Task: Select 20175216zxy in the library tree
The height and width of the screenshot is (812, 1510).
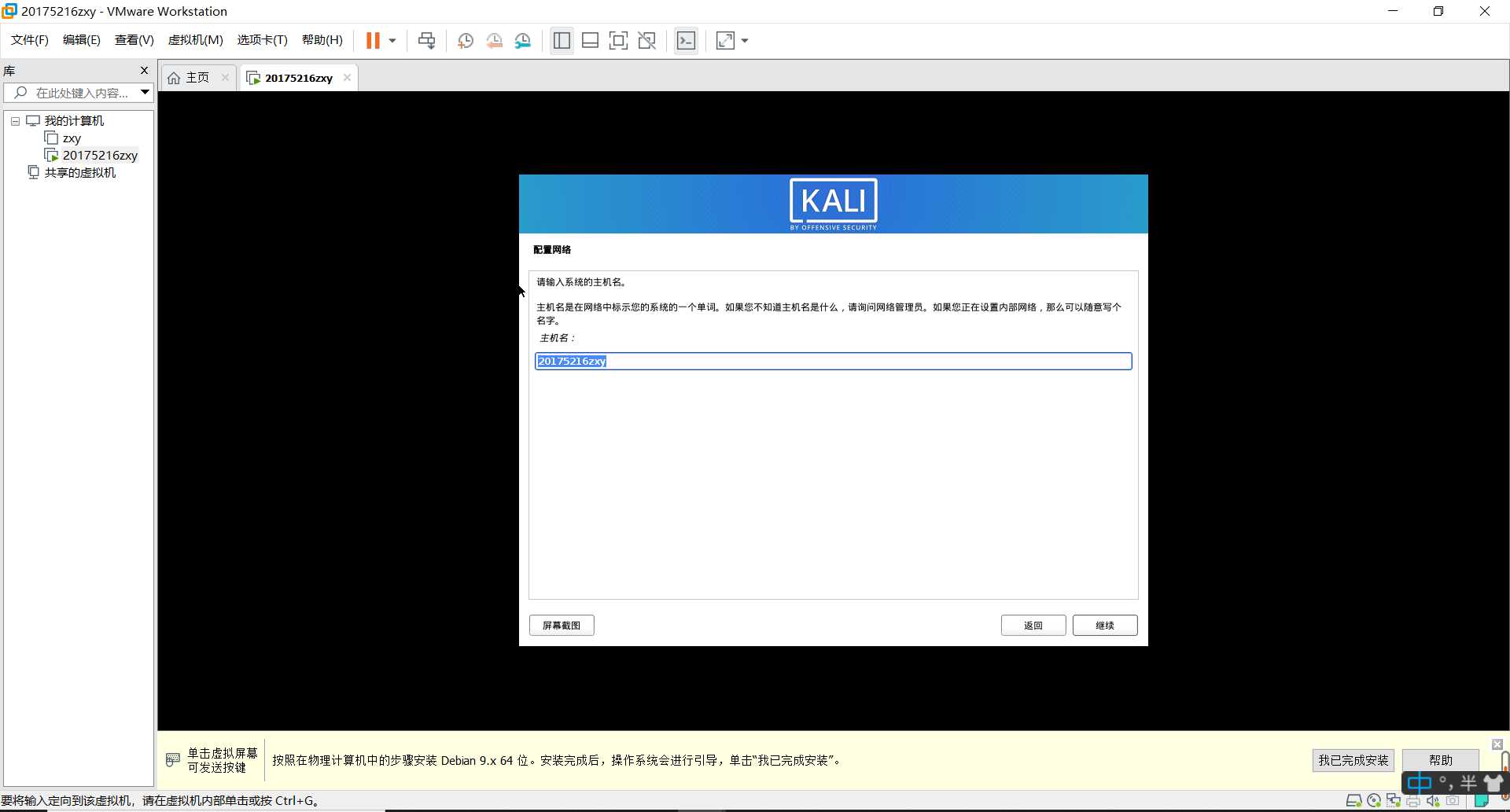Action: coord(100,156)
